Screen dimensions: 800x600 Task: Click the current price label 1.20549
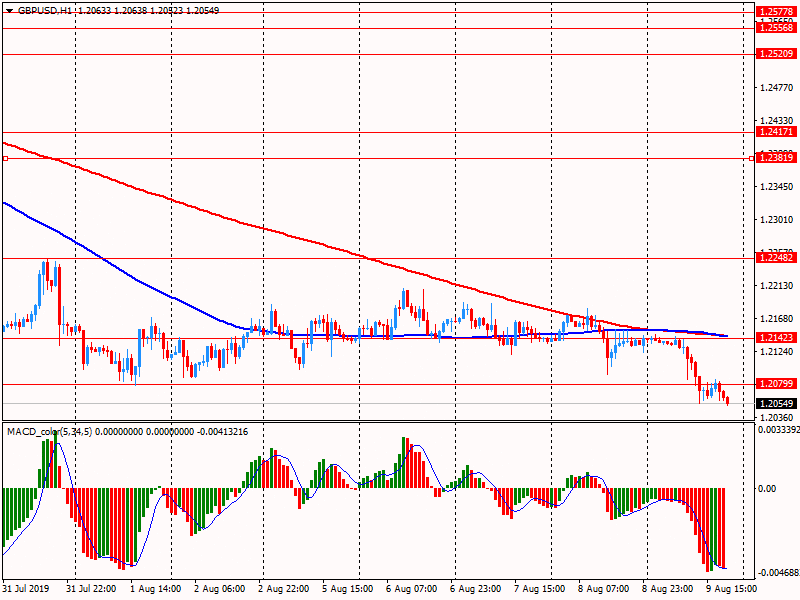[x=776, y=404]
